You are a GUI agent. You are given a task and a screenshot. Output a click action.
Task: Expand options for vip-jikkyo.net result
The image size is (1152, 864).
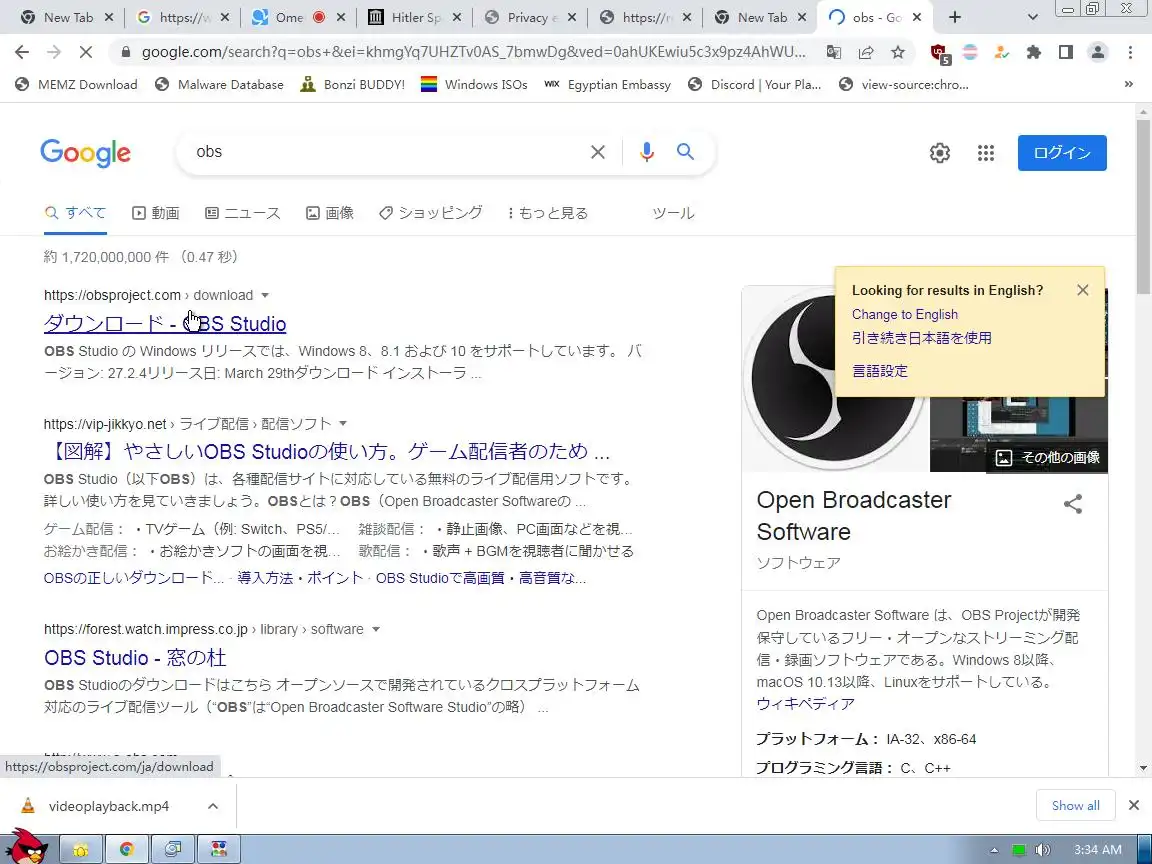(x=343, y=424)
